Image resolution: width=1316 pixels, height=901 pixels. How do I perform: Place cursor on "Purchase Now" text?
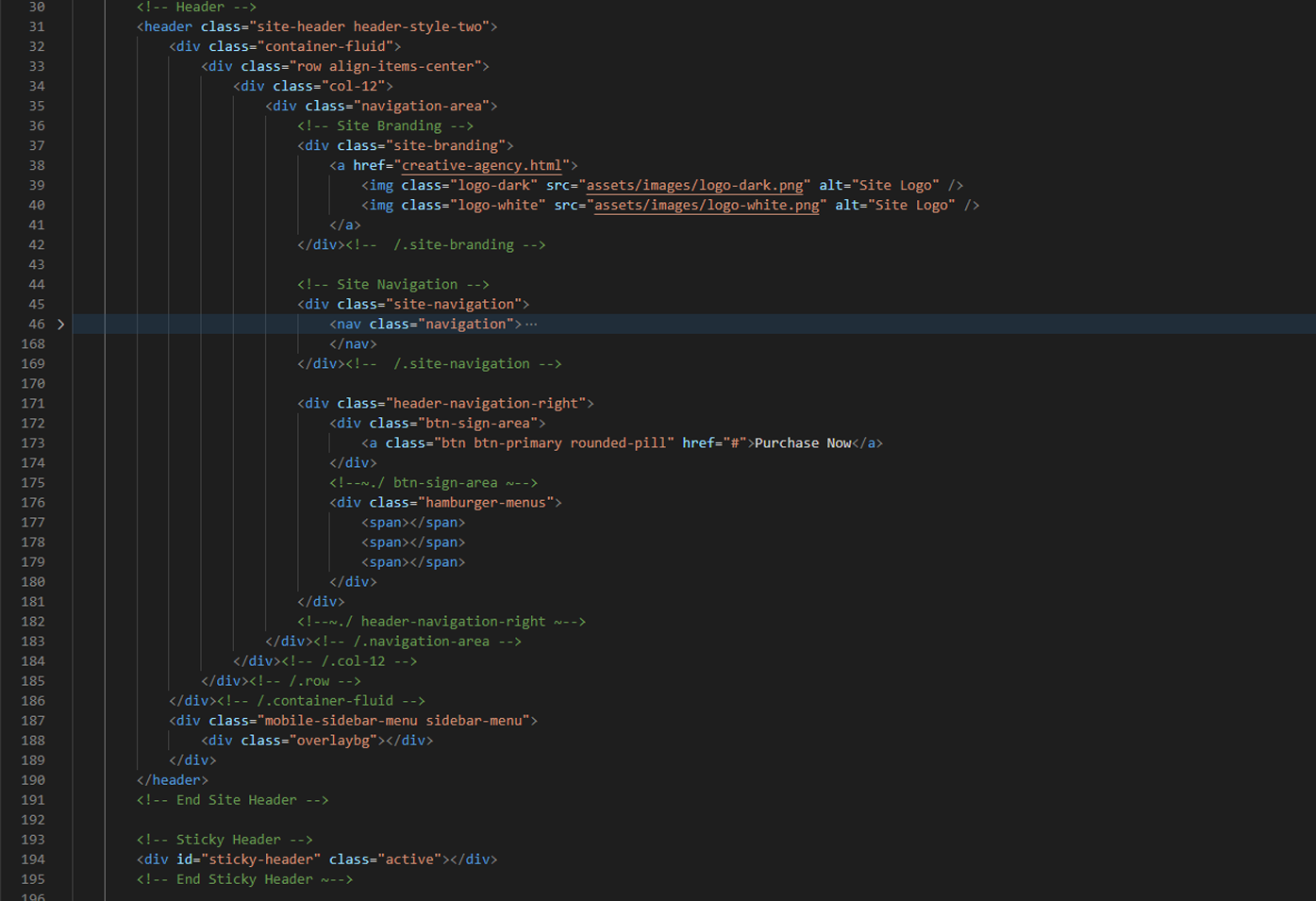click(x=802, y=443)
